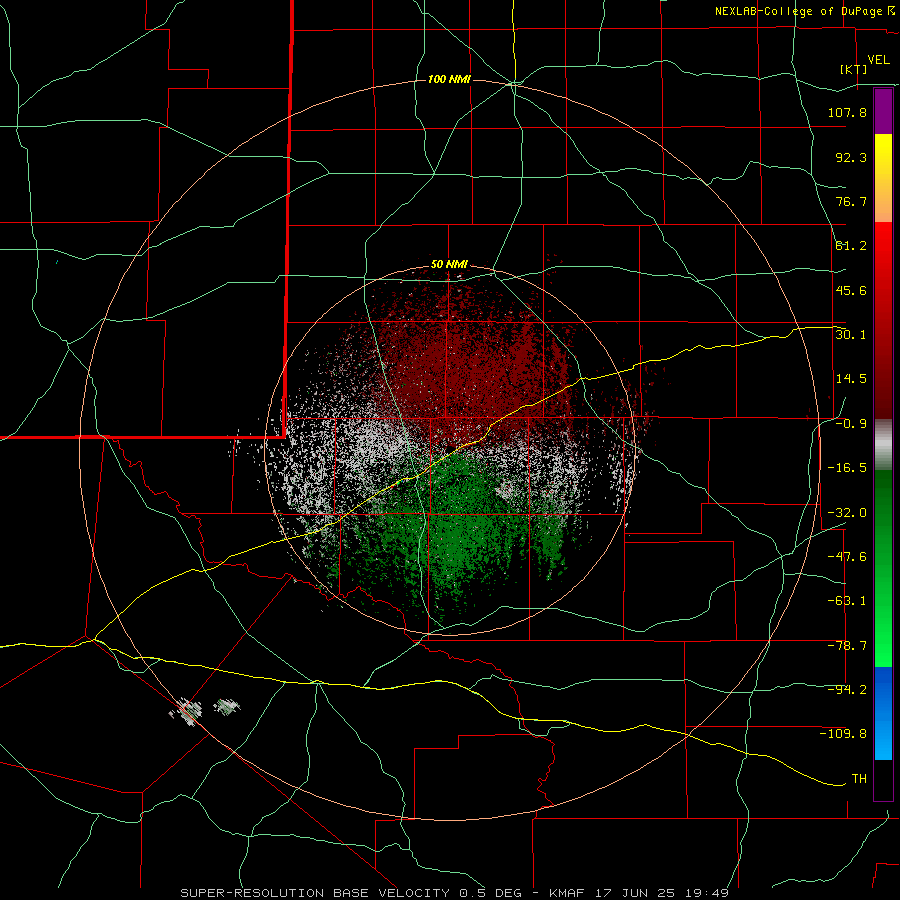The height and width of the screenshot is (900, 900).
Task: Select the 30.1 legend value
Action: [x=851, y=335]
